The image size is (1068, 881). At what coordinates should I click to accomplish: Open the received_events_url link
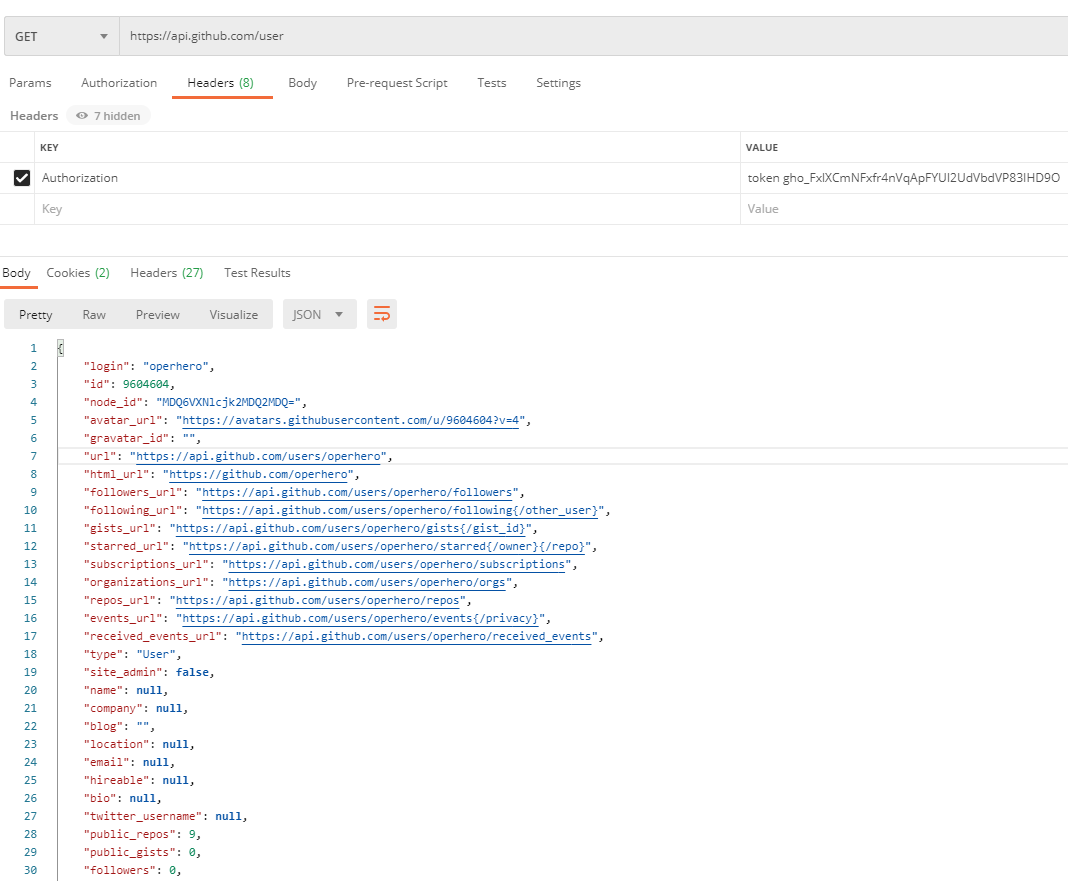coord(416,636)
